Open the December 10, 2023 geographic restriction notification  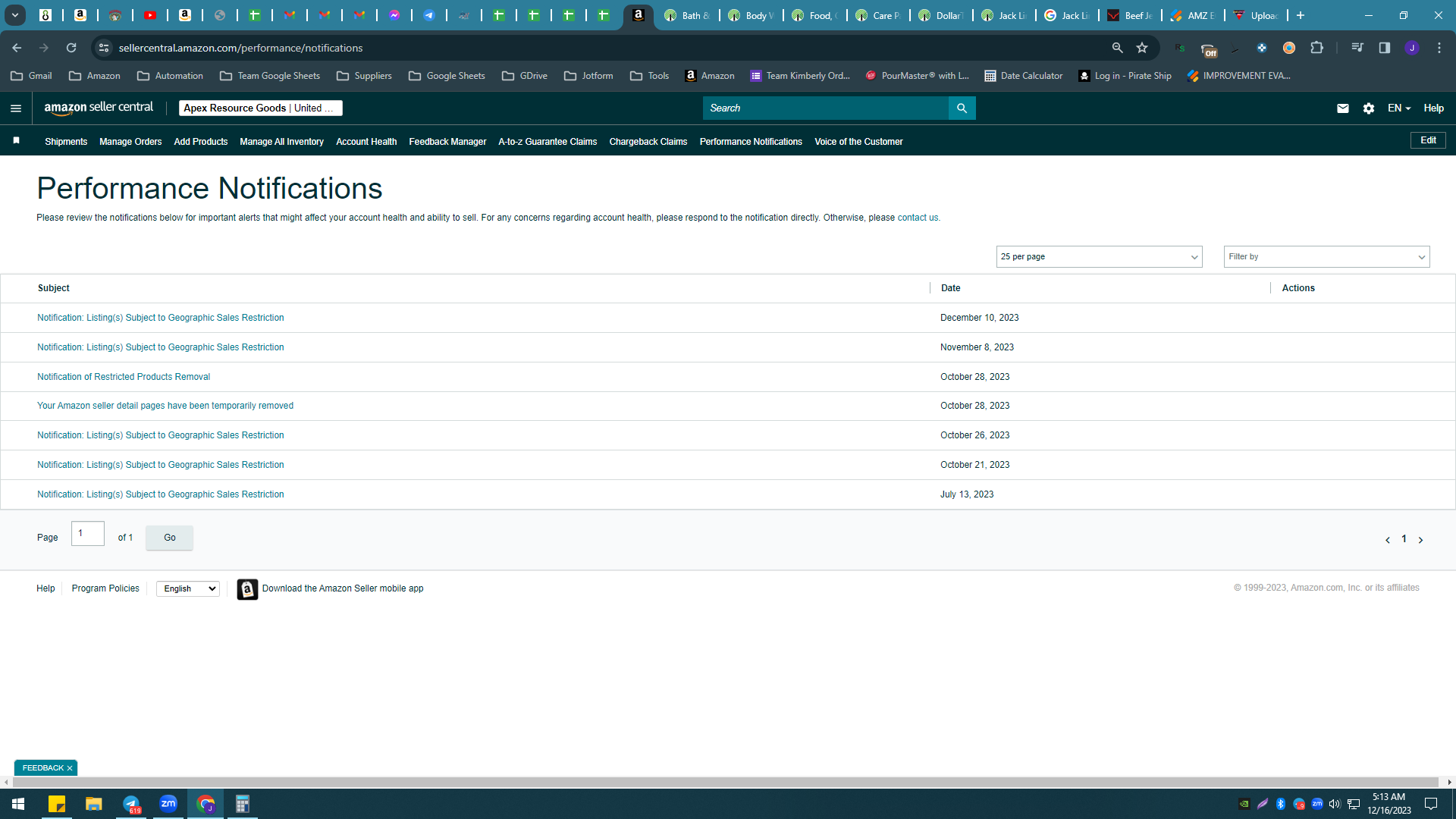tap(161, 318)
